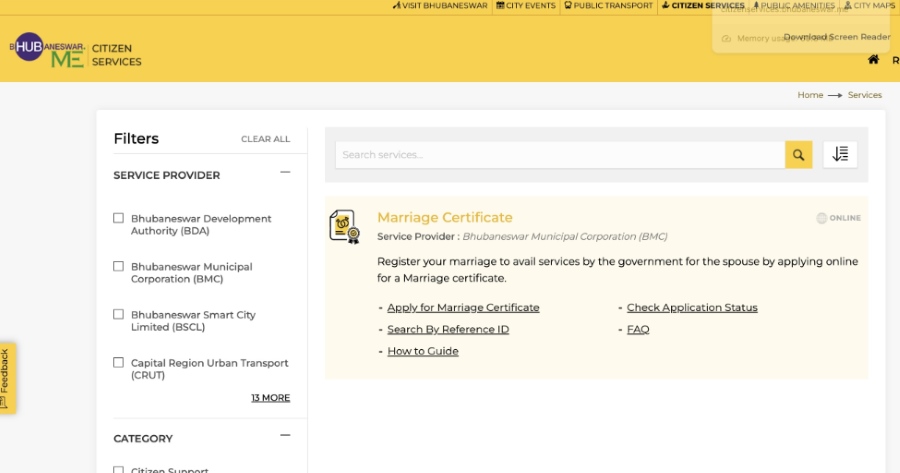
Task: Collapse the Category filter section
Action: coord(285,435)
